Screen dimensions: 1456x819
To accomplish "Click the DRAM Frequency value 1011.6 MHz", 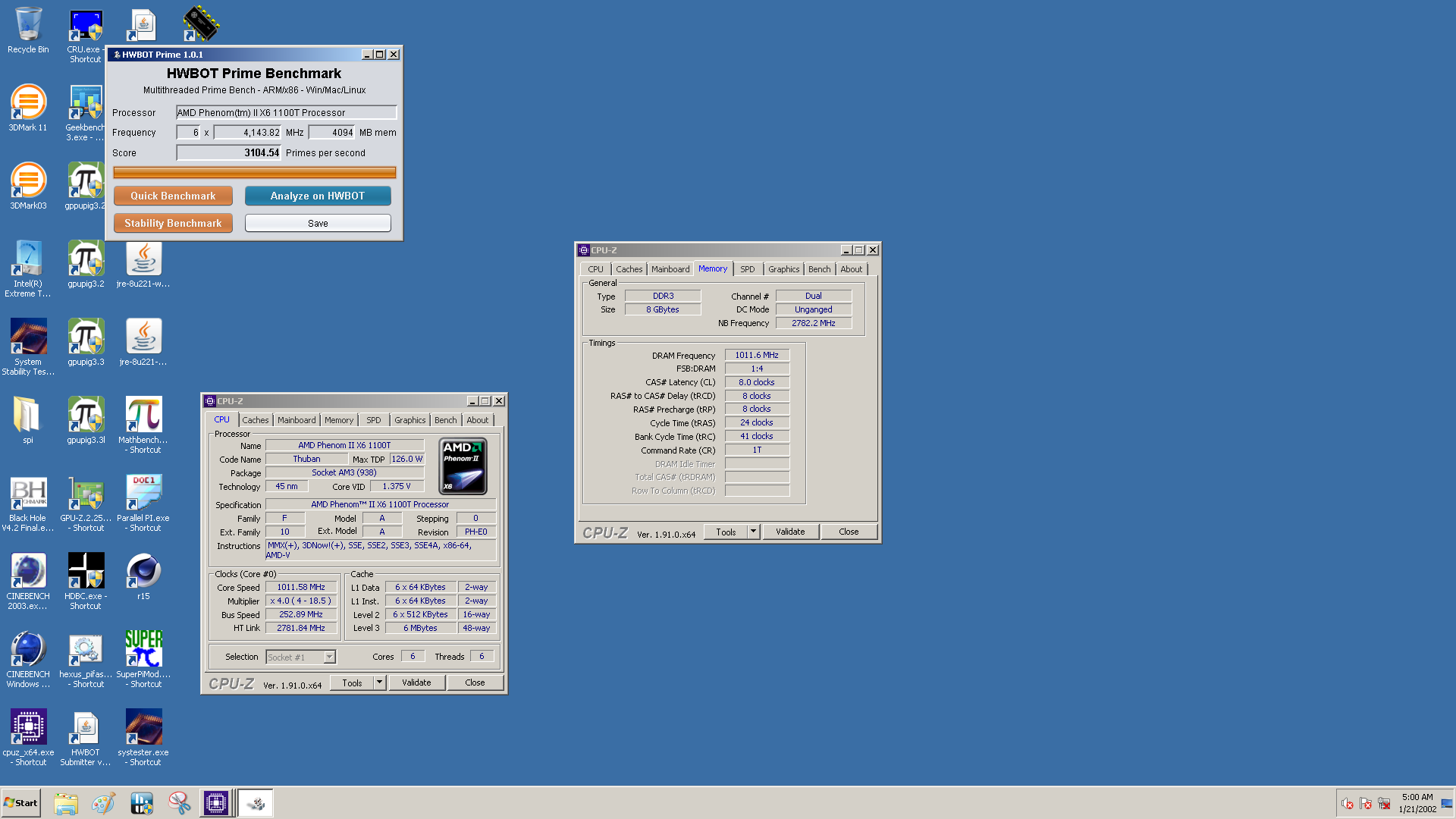I will 757,355.
